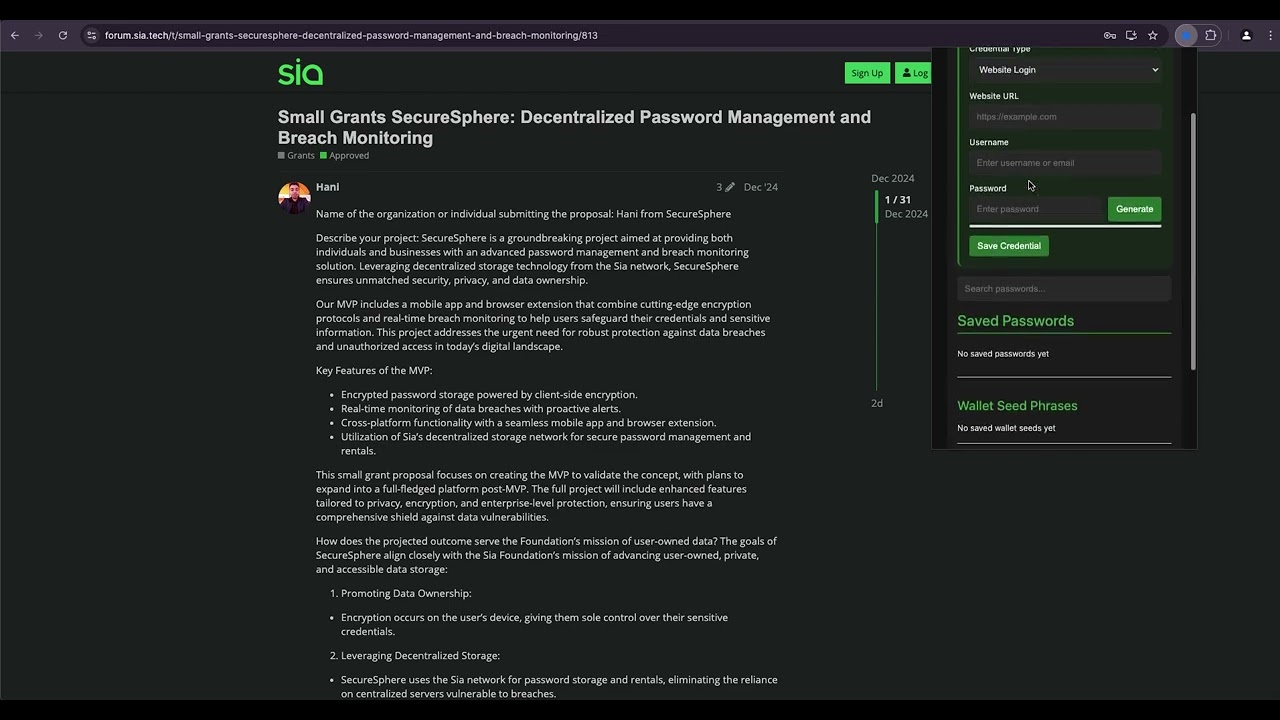Viewport: 1280px width, 720px height.
Task: Open site information icon in address bar
Action: [x=91, y=35]
